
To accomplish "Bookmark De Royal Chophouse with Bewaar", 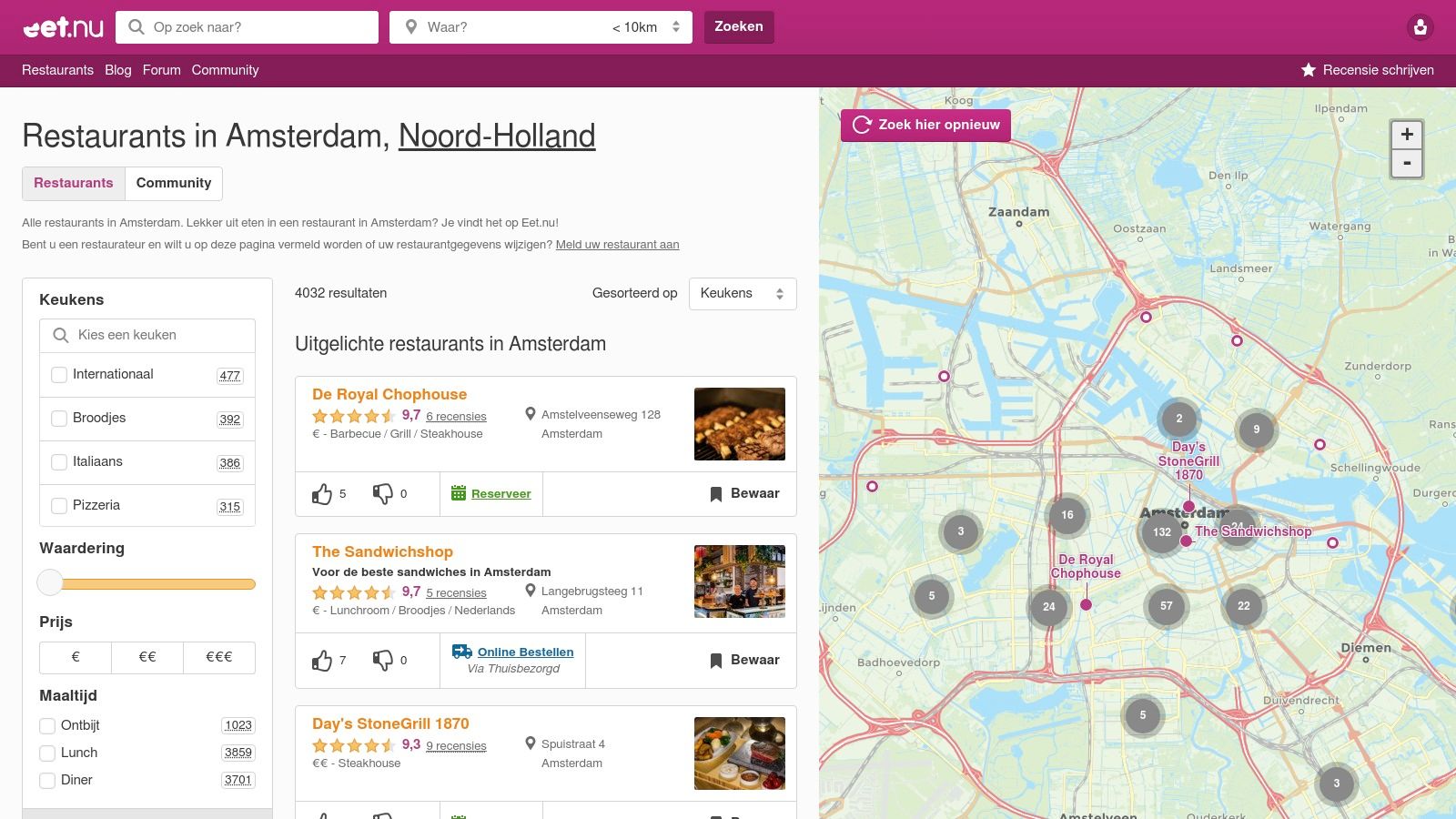I will pyautogui.click(x=744, y=494).
